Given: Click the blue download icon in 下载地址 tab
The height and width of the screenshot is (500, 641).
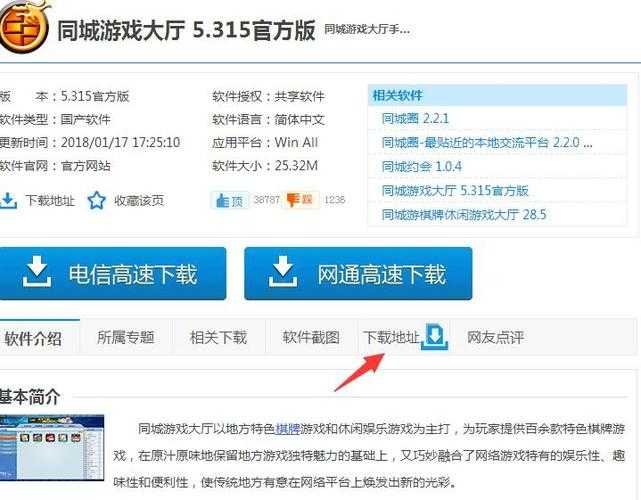Looking at the screenshot, I should click(x=435, y=337).
